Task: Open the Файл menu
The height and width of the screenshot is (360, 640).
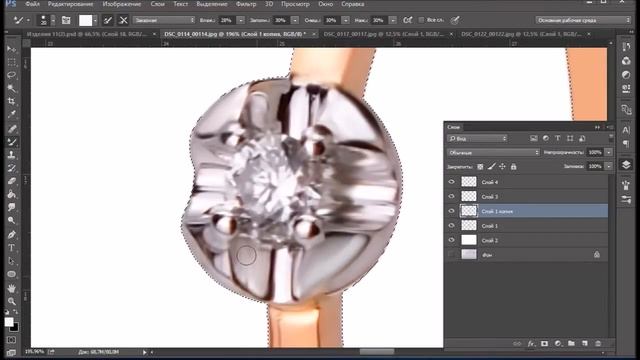Action: click(x=32, y=4)
